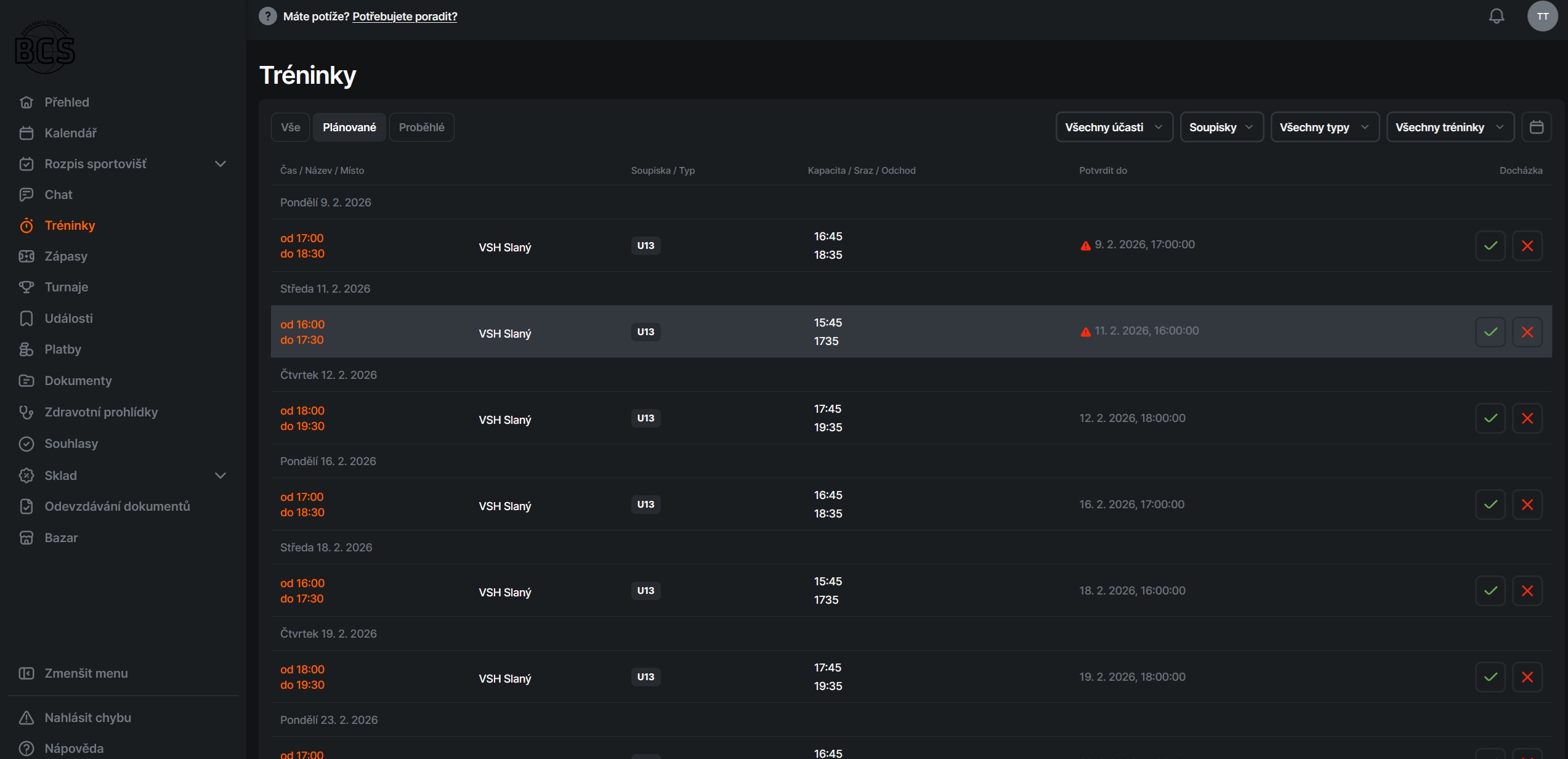
Task: Decline attendance for Středa 11. 2. training
Action: coord(1527,332)
